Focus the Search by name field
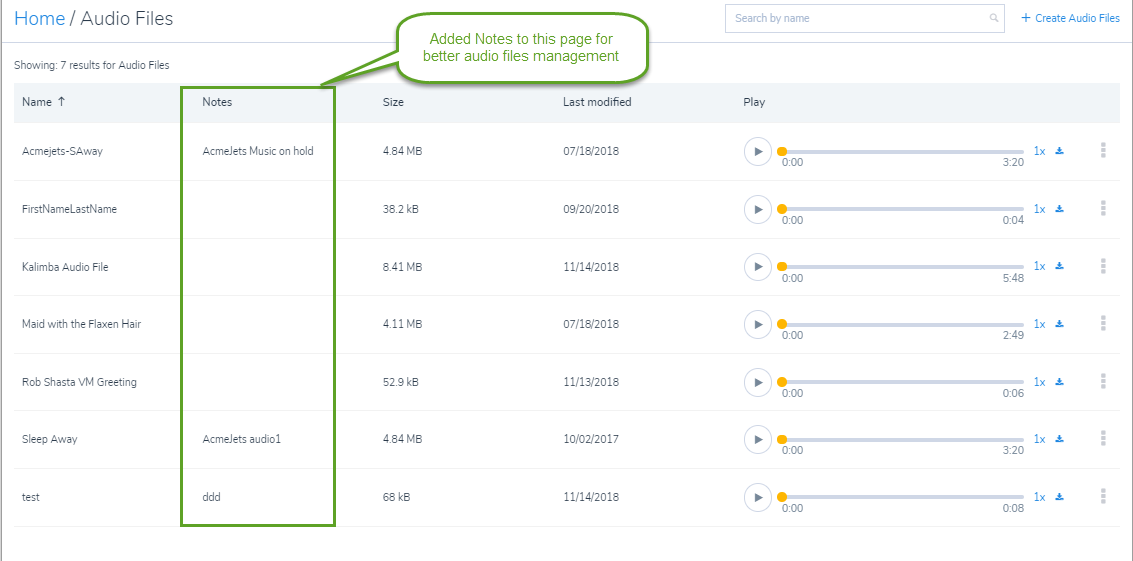 click(x=864, y=18)
